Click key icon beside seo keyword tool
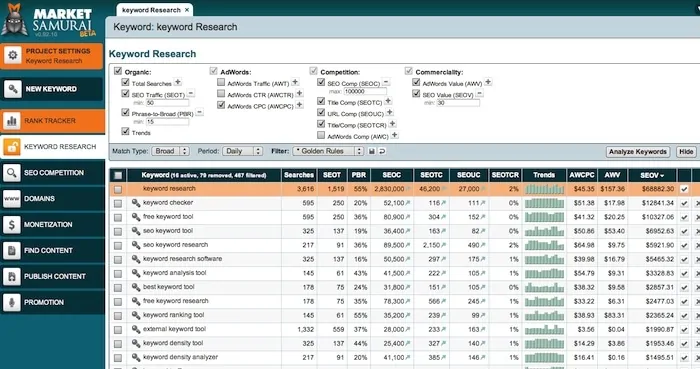 click(136, 231)
